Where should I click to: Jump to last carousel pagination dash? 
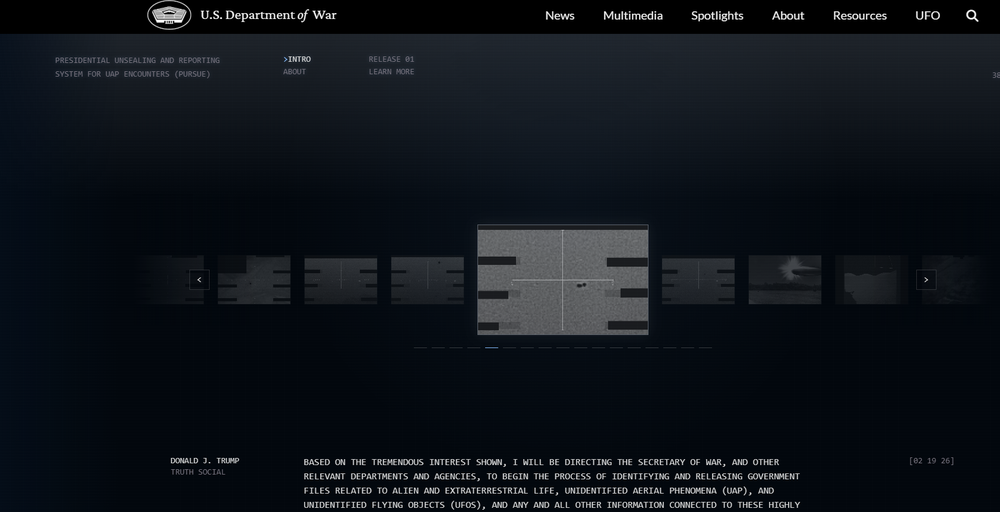pyautogui.click(x=705, y=347)
